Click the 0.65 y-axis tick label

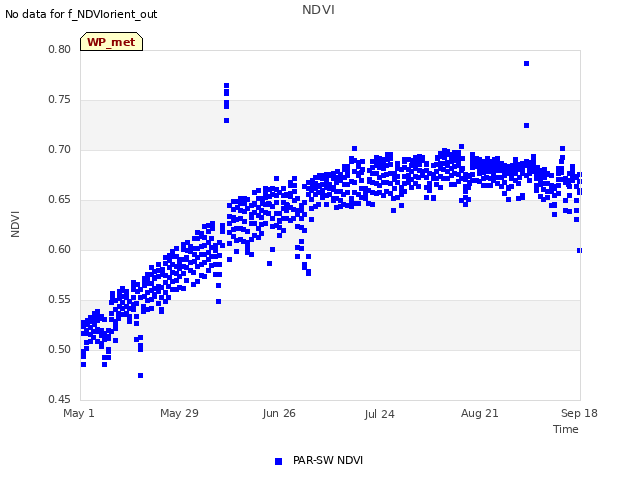[x=60, y=200]
